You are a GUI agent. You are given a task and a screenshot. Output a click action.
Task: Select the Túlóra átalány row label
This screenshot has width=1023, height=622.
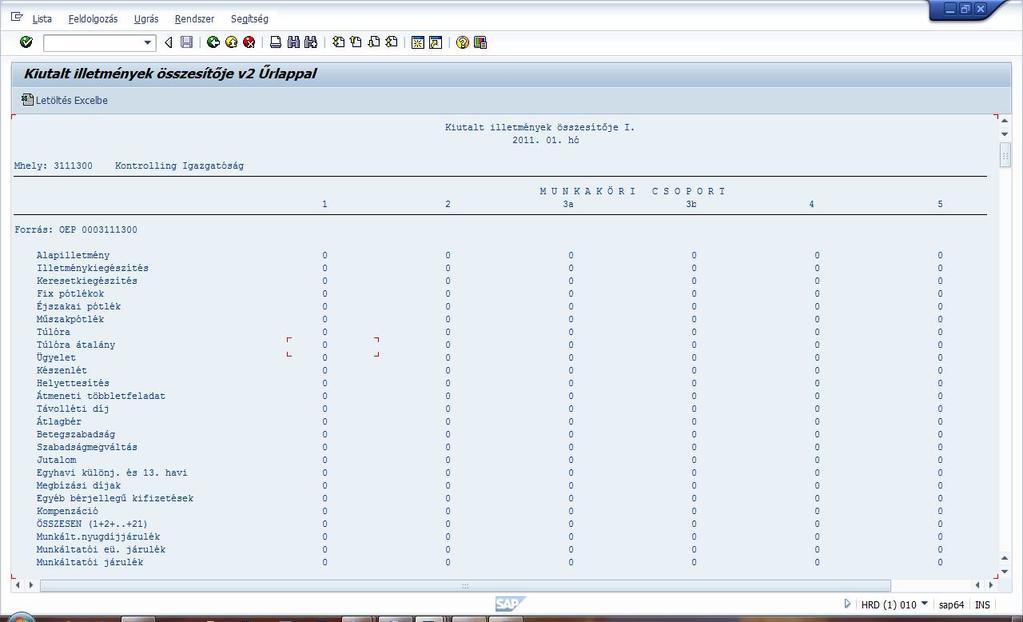coord(76,345)
